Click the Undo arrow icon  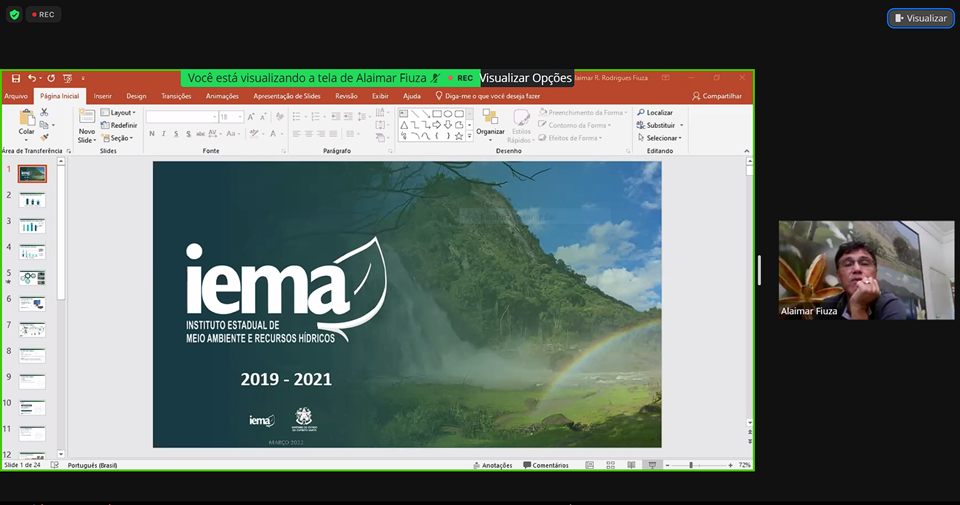(32, 78)
